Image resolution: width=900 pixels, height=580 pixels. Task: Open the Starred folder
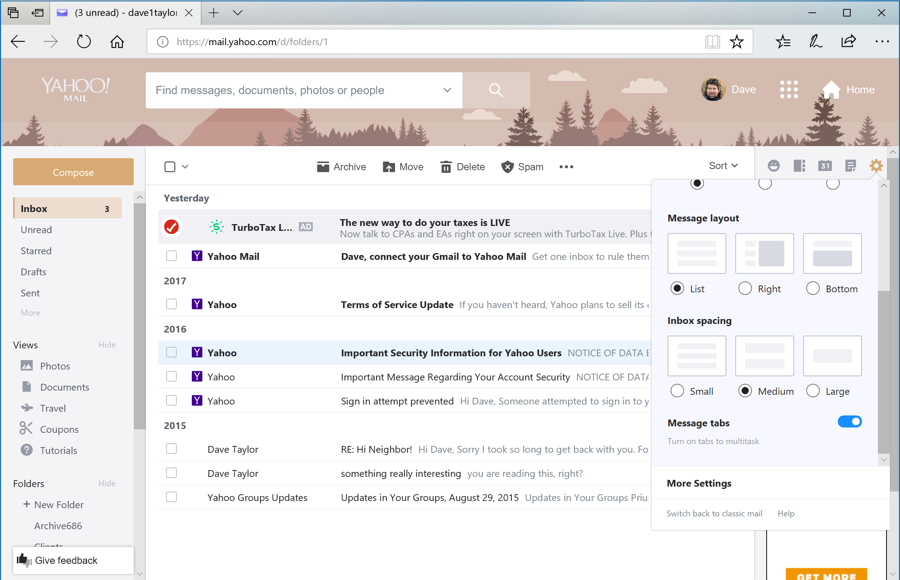pos(36,251)
